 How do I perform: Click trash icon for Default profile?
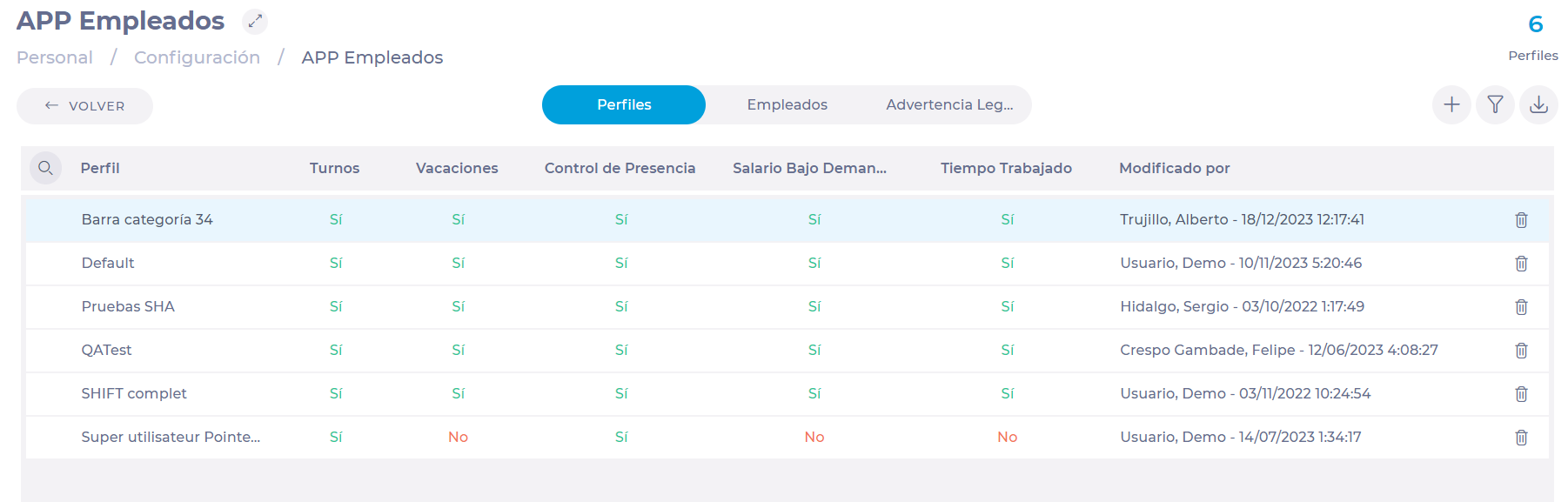pos(1521,264)
